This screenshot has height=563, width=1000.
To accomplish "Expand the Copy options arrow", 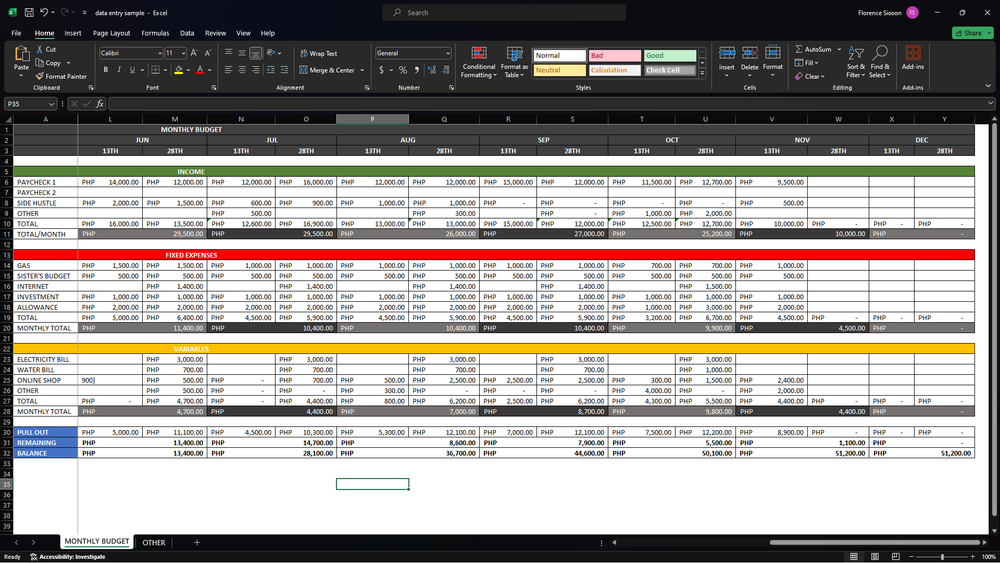I will (68, 63).
